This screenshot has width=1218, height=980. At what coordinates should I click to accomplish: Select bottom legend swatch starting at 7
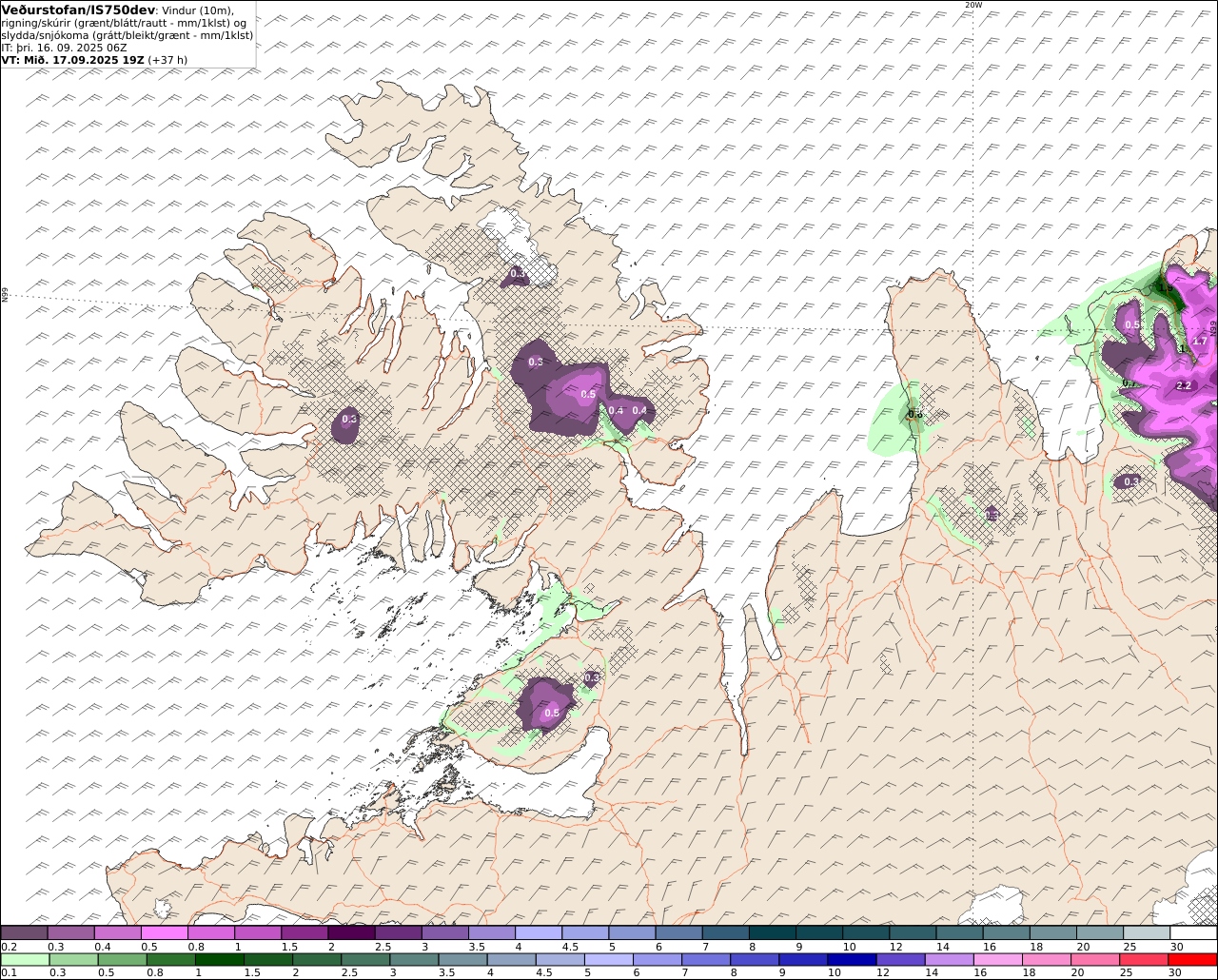[x=706, y=959]
